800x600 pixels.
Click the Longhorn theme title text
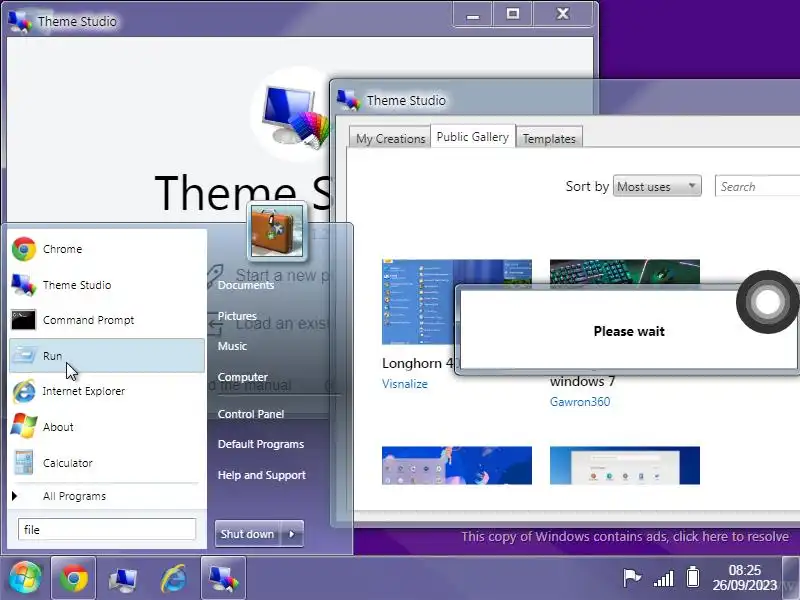[x=417, y=363]
